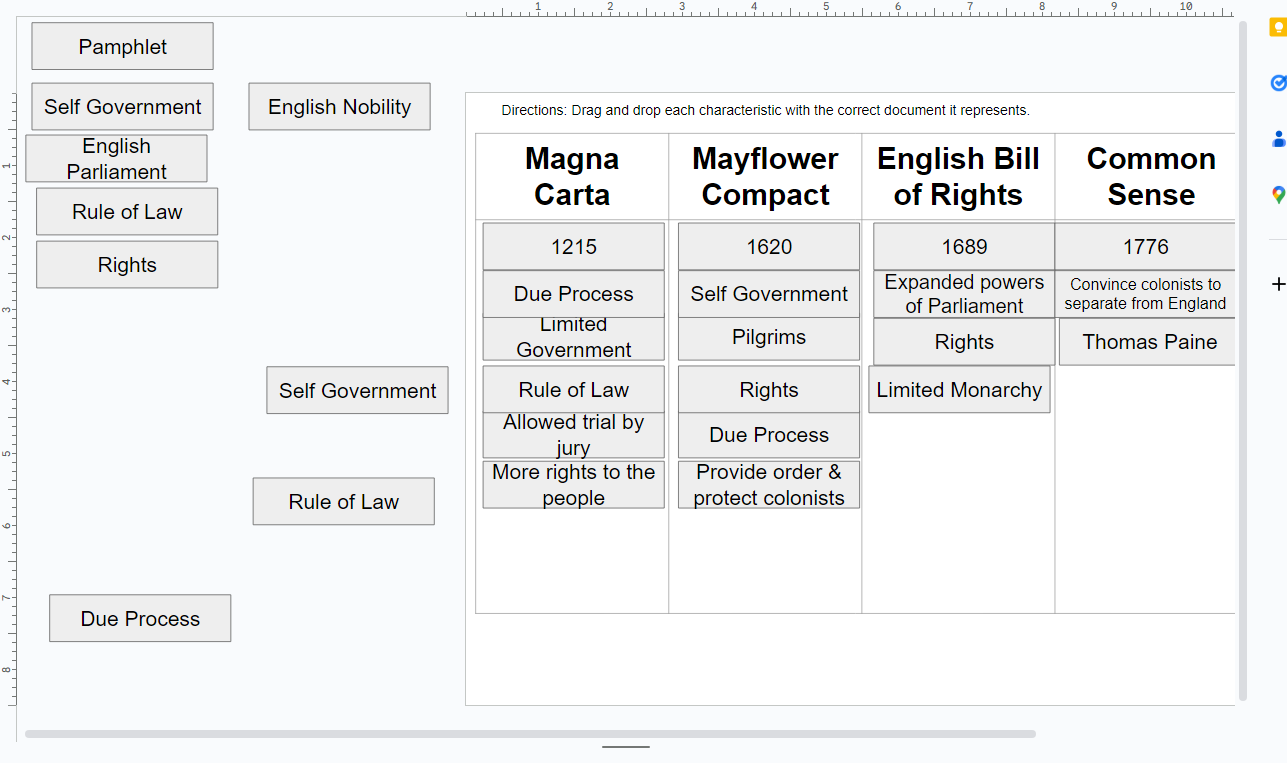The width and height of the screenshot is (1287, 763).
Task: Select Provide order & protect colonists box
Action: point(769,485)
